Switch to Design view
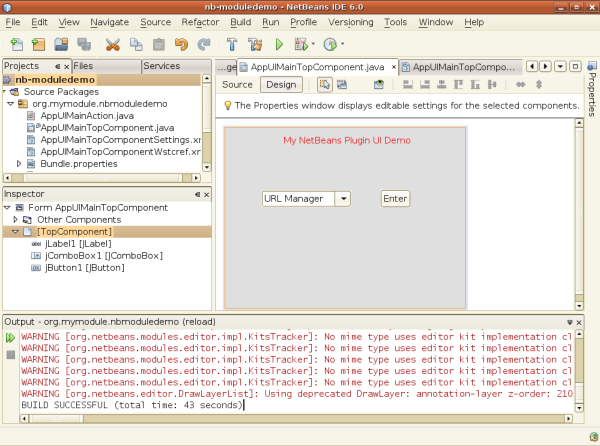Viewport: 600px width, 446px height. click(281, 85)
